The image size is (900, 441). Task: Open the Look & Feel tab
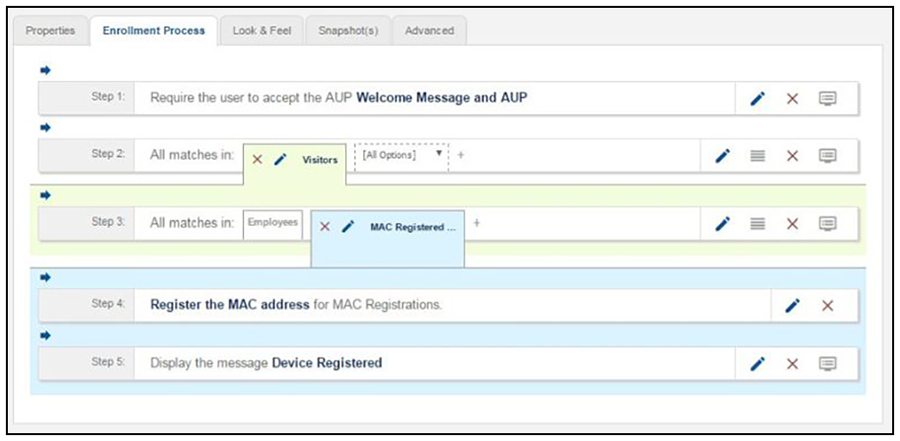pyautogui.click(x=262, y=31)
